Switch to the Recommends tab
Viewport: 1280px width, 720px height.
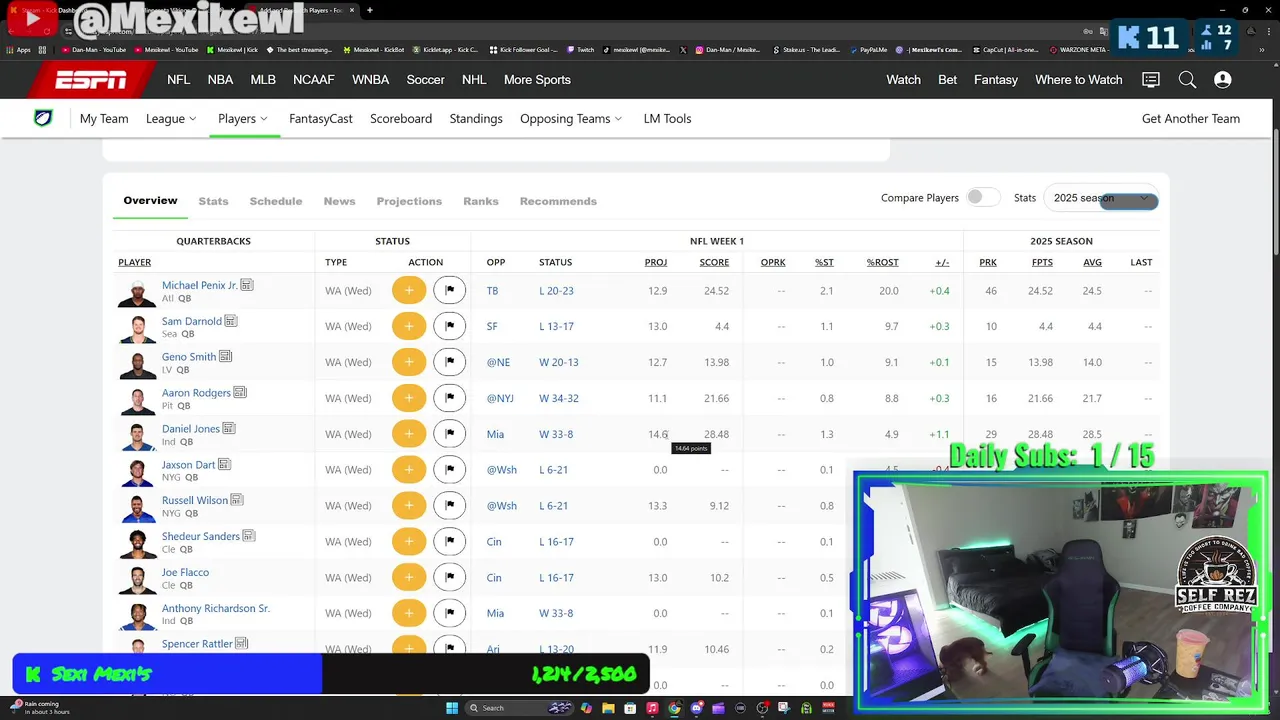[x=558, y=201]
